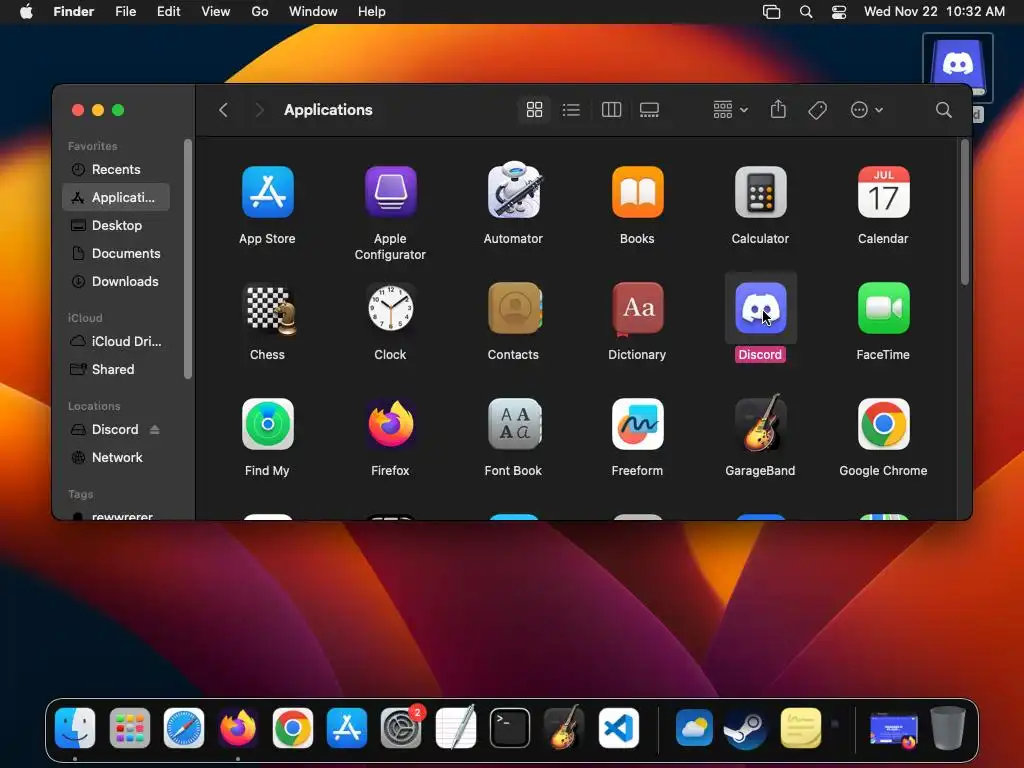
Task: Select Firefox in the Applications folder
Action: 391,424
